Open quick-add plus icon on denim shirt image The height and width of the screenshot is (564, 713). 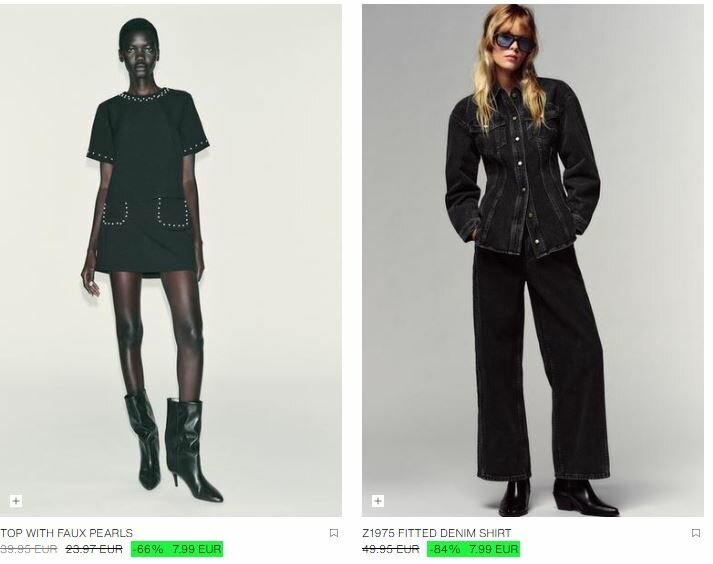(x=378, y=501)
